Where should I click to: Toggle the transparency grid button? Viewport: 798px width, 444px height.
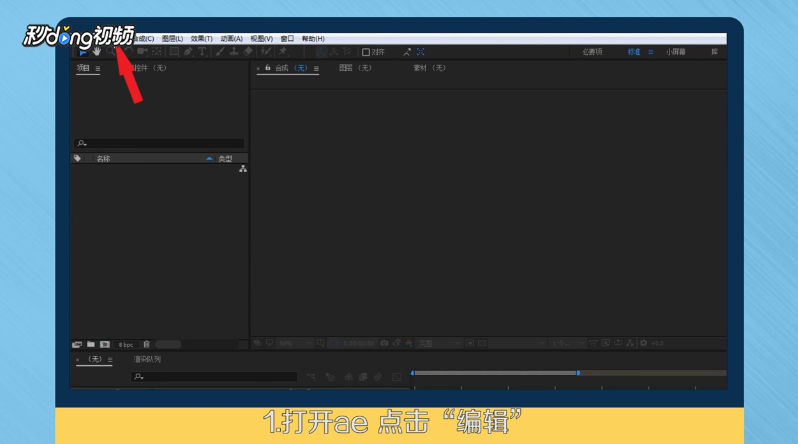(482, 343)
